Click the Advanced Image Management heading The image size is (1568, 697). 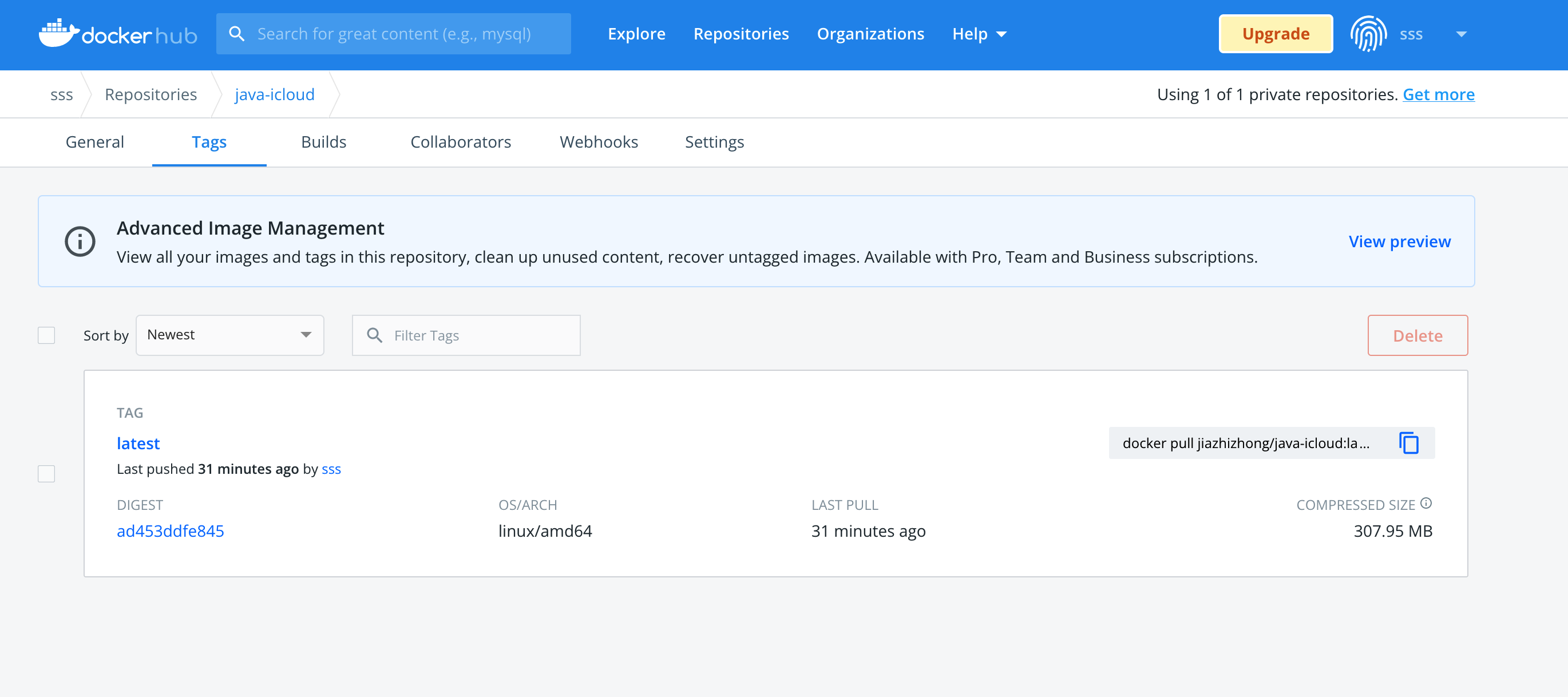[x=250, y=228]
